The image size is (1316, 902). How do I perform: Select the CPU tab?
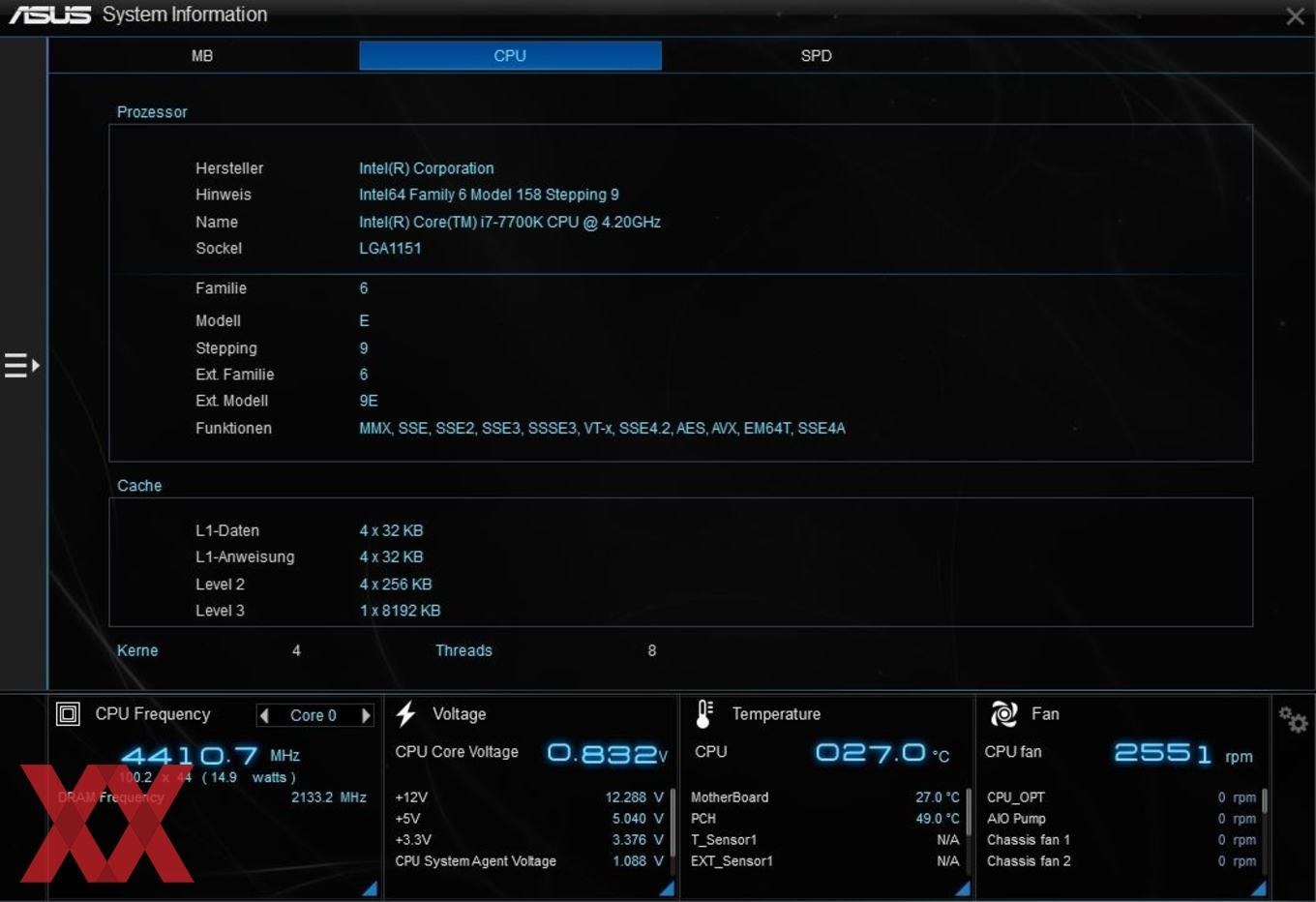510,55
